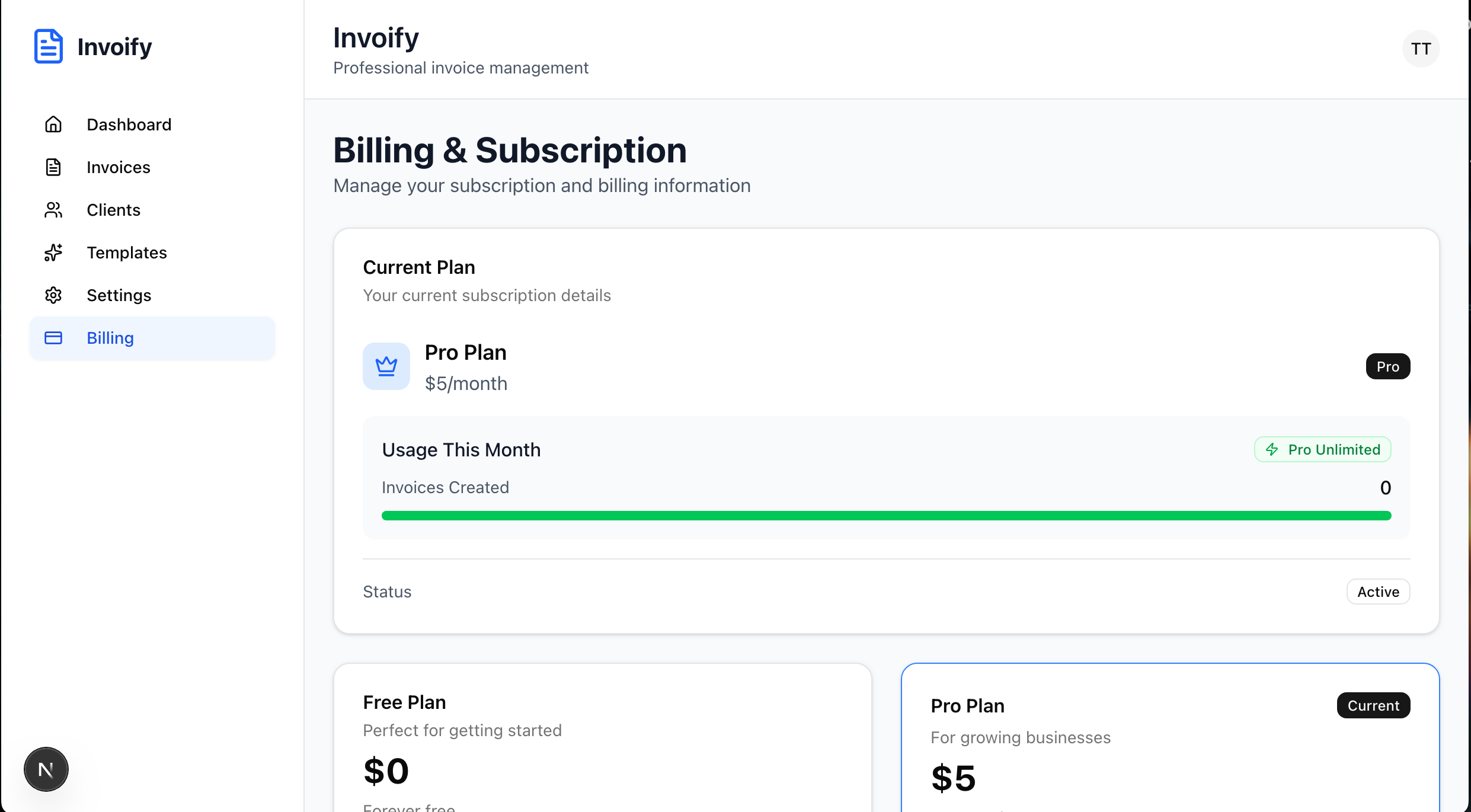
Task: Click the Templates sparkle icon
Action: click(x=53, y=252)
